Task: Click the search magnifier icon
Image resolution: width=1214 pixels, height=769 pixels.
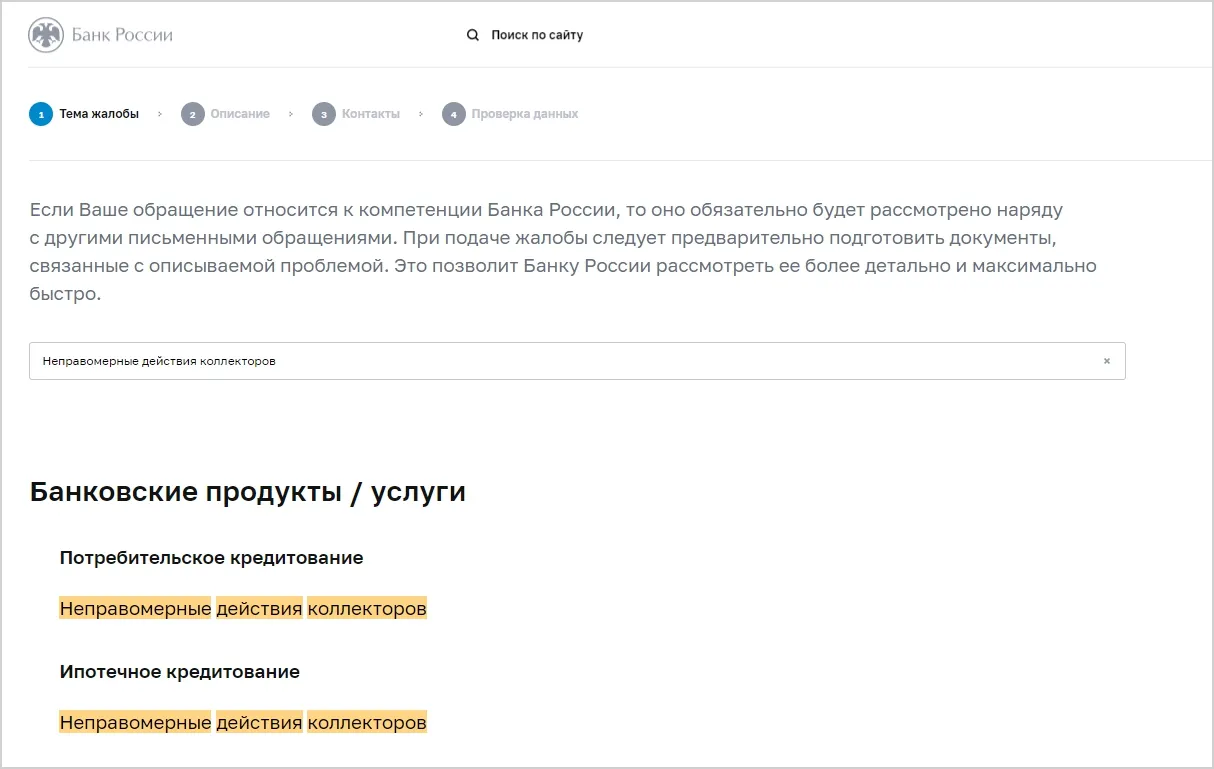Action: click(473, 35)
